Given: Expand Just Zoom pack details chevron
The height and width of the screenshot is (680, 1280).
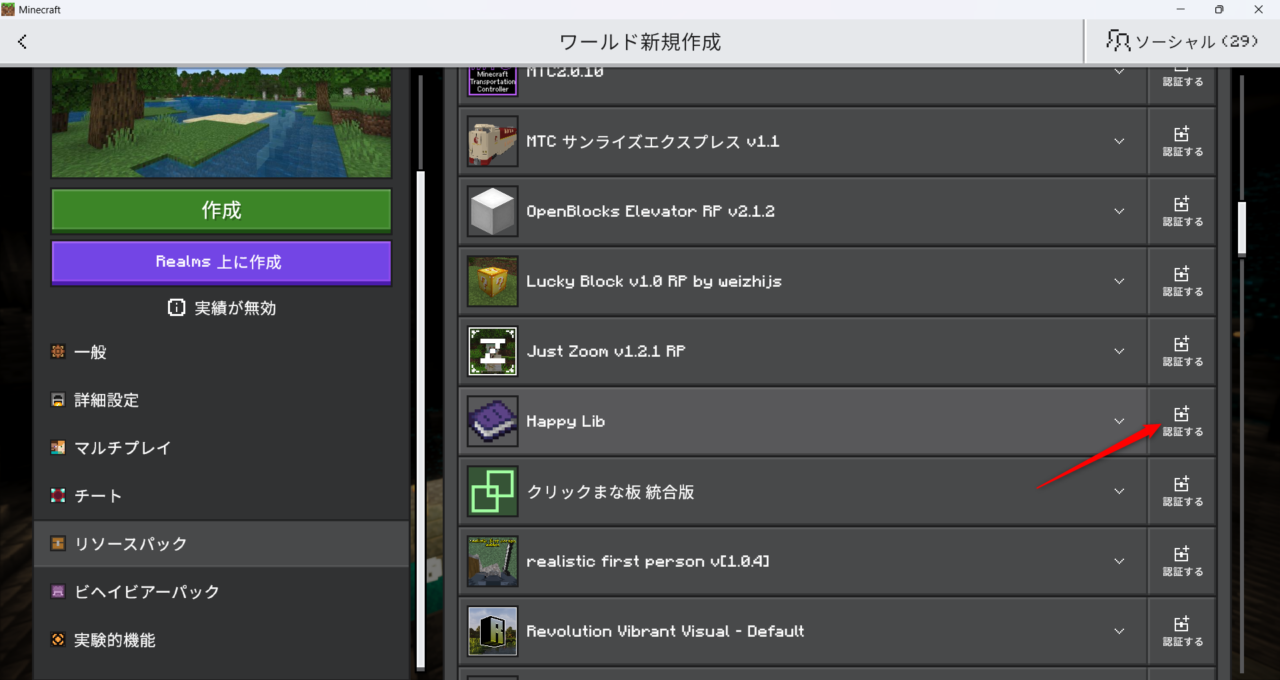Looking at the screenshot, I should [x=1119, y=351].
